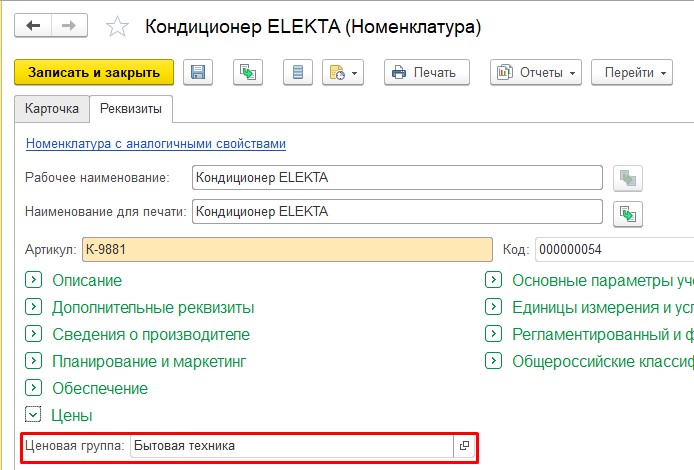Open the Отчеты dropdown menu
694x470 pixels.
(536, 72)
